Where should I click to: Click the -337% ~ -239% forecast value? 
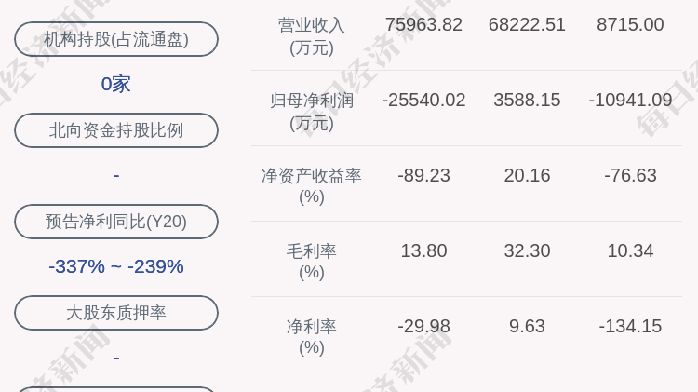pyautogui.click(x=116, y=267)
